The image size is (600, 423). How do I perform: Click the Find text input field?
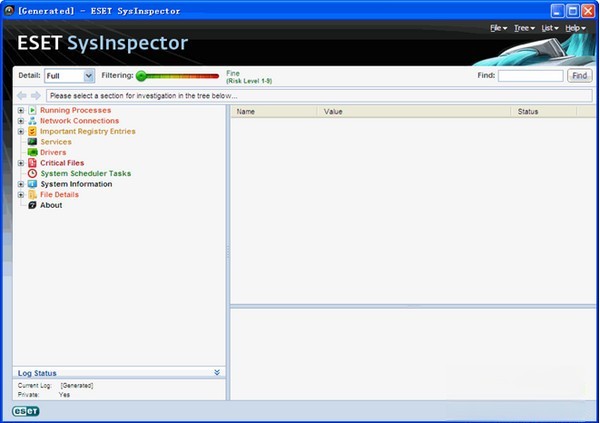pos(530,76)
